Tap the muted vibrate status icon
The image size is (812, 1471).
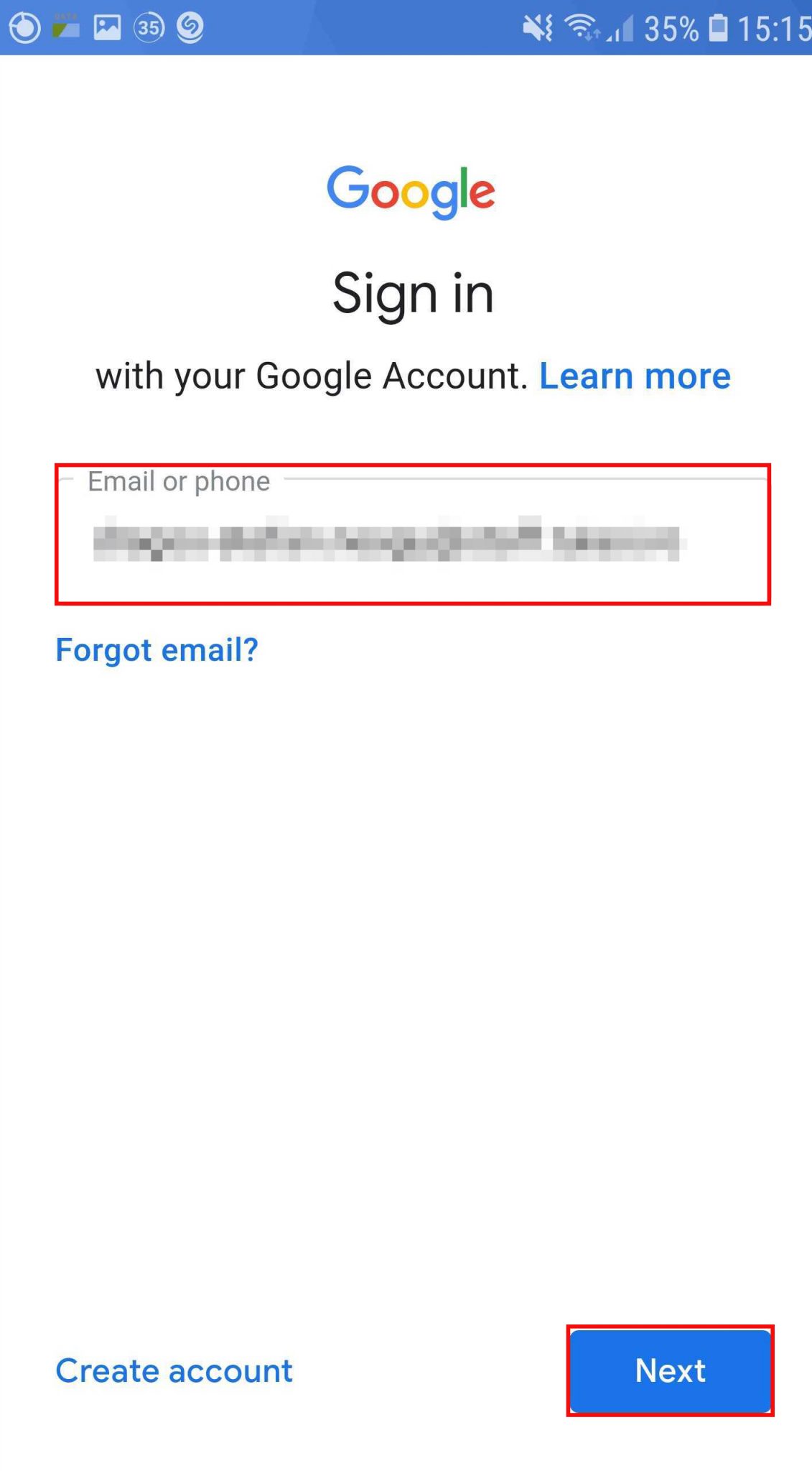[537, 28]
